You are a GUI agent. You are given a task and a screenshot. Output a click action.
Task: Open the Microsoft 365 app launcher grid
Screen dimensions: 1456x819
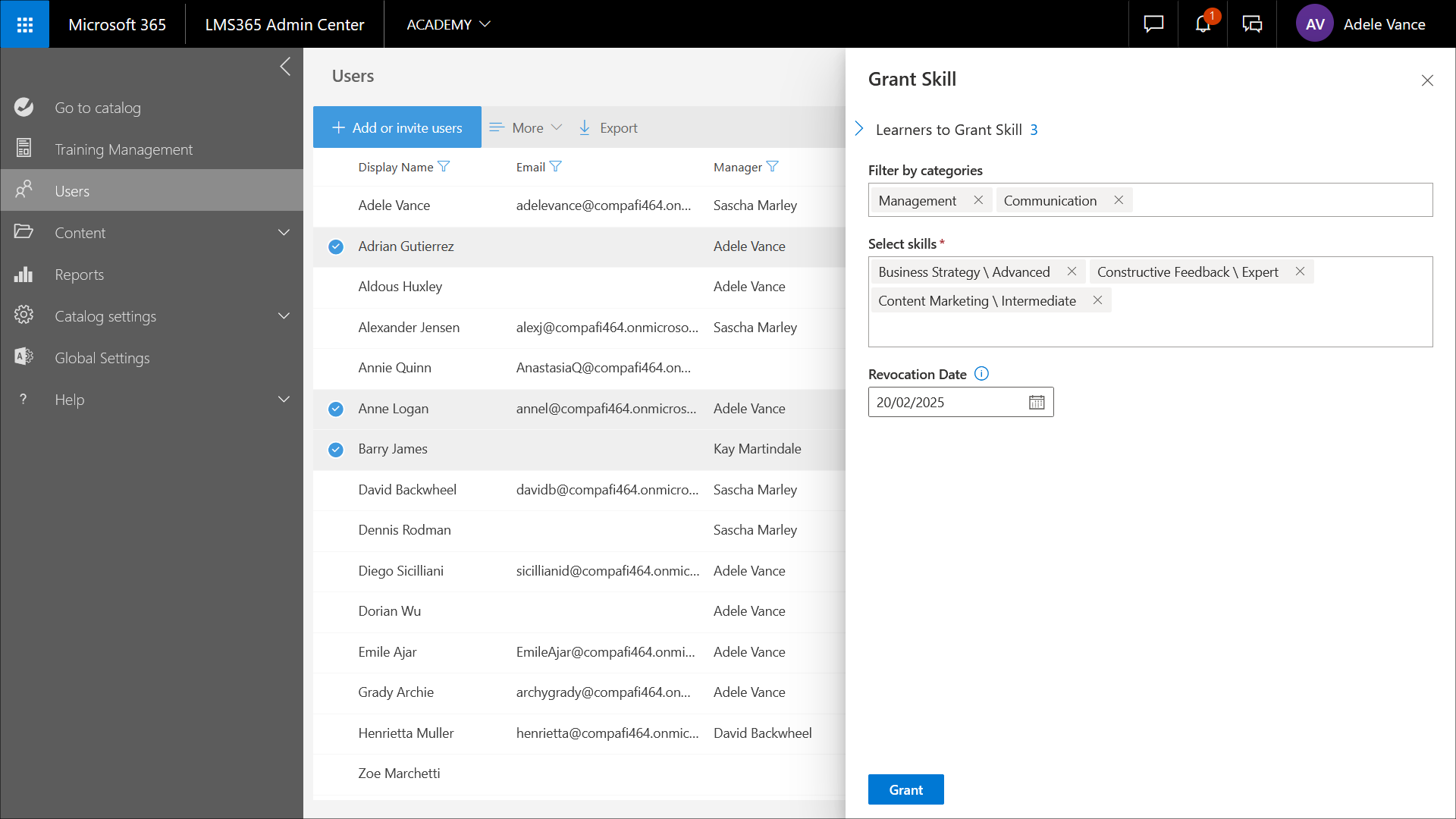tap(24, 24)
